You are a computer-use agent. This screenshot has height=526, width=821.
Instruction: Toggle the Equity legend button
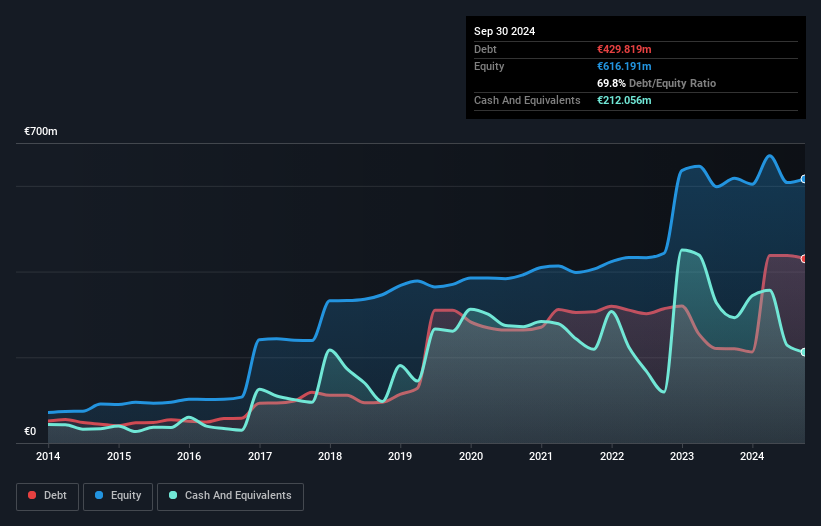click(118, 496)
